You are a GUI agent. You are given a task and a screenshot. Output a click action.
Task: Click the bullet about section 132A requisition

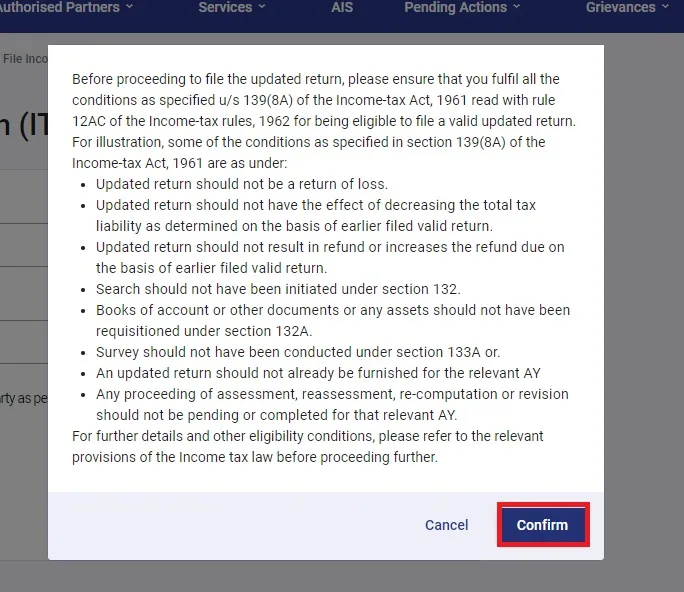[333, 321]
